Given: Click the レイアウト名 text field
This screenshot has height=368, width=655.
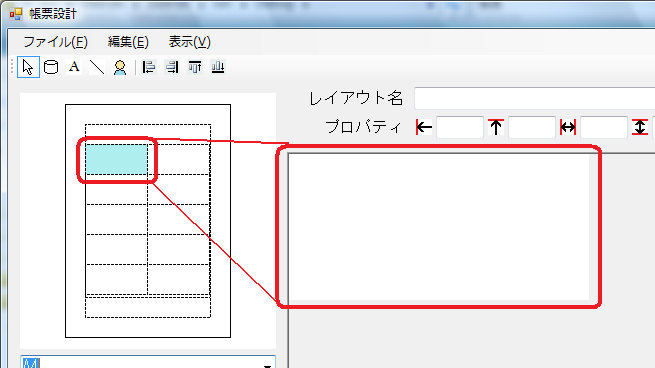Looking at the screenshot, I should coord(535,99).
